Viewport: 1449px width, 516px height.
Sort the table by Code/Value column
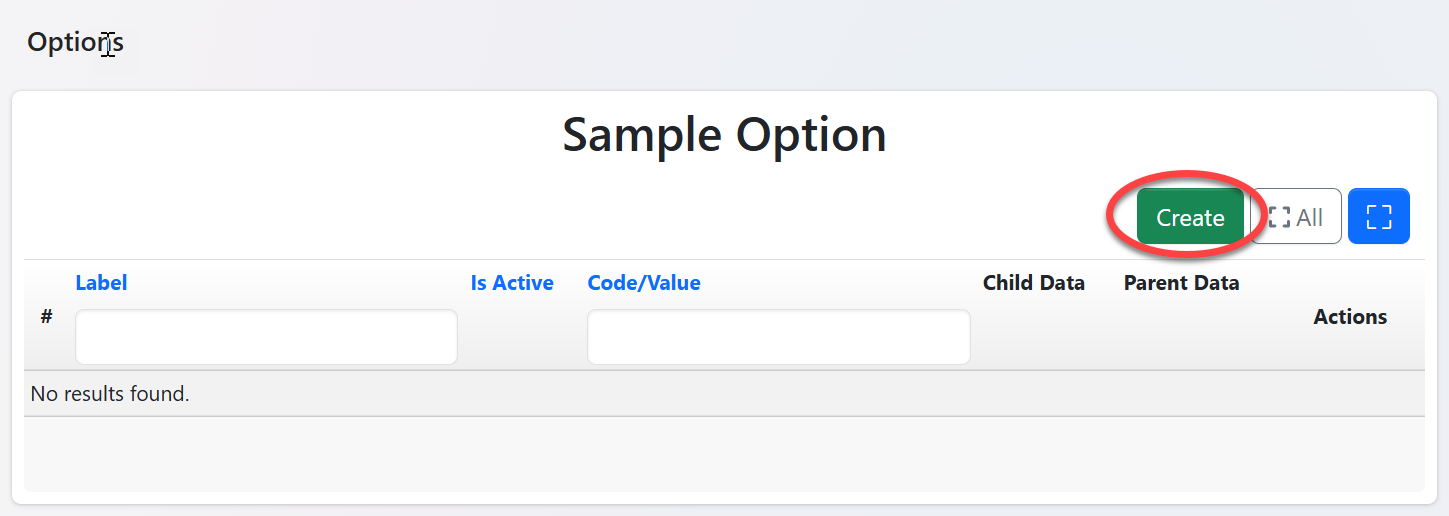[644, 283]
